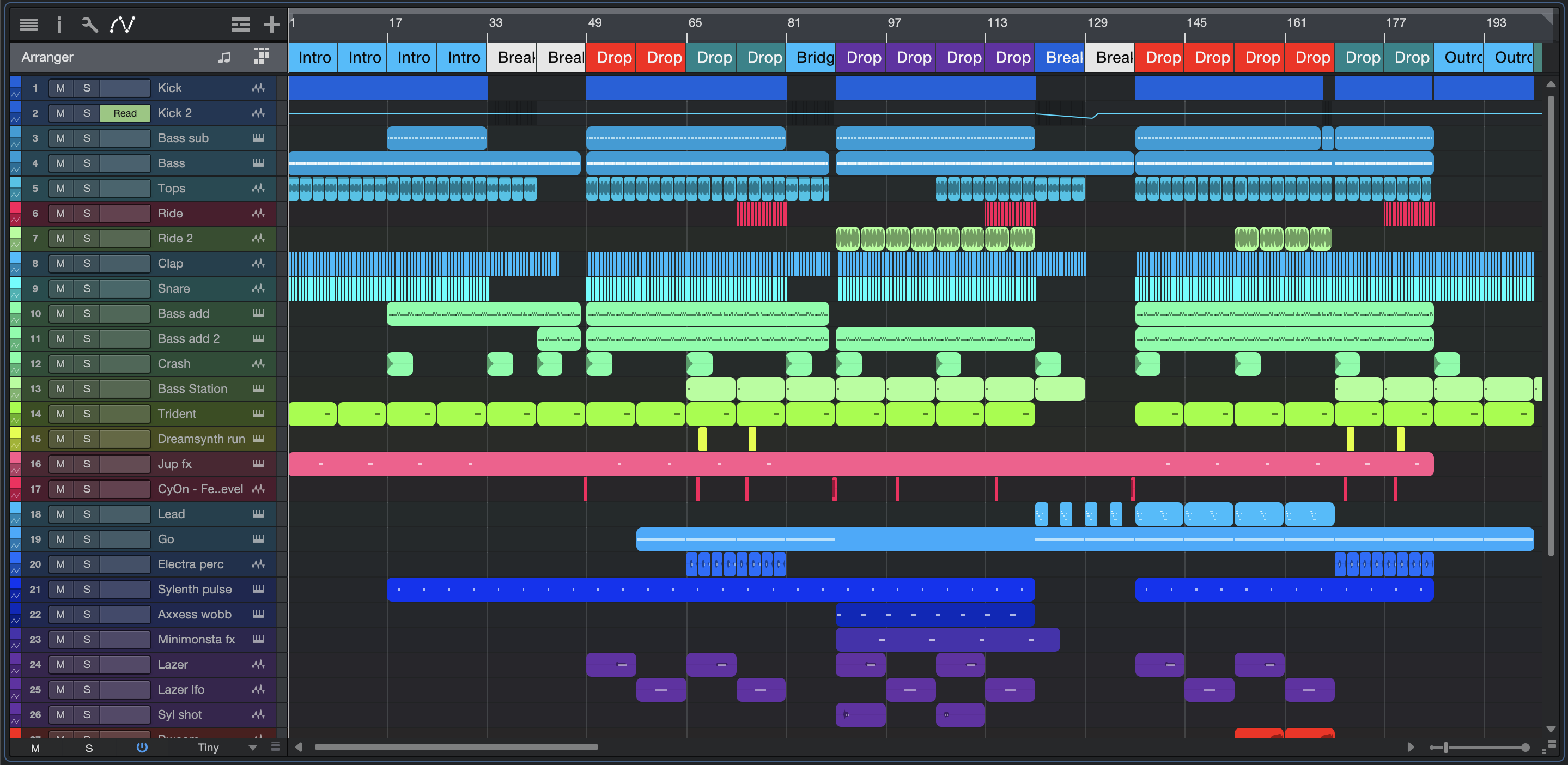Open Jup fx automation mode field
1568x765 pixels.
125,464
